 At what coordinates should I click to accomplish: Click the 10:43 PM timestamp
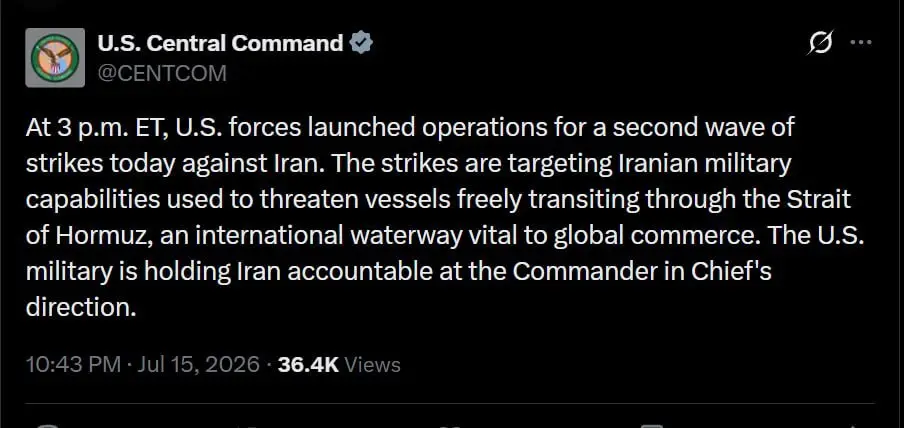click(73, 365)
